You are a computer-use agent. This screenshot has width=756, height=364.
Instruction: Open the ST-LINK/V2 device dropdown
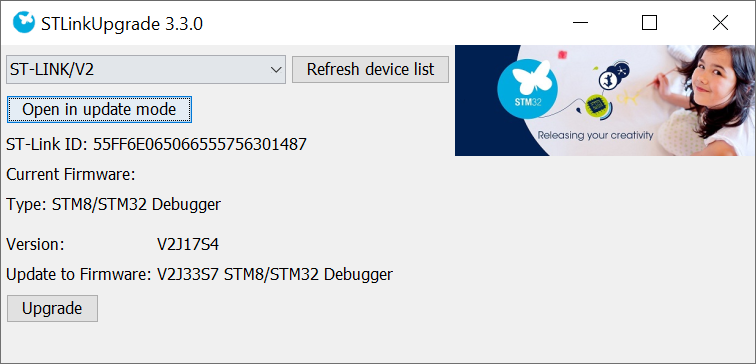point(146,69)
